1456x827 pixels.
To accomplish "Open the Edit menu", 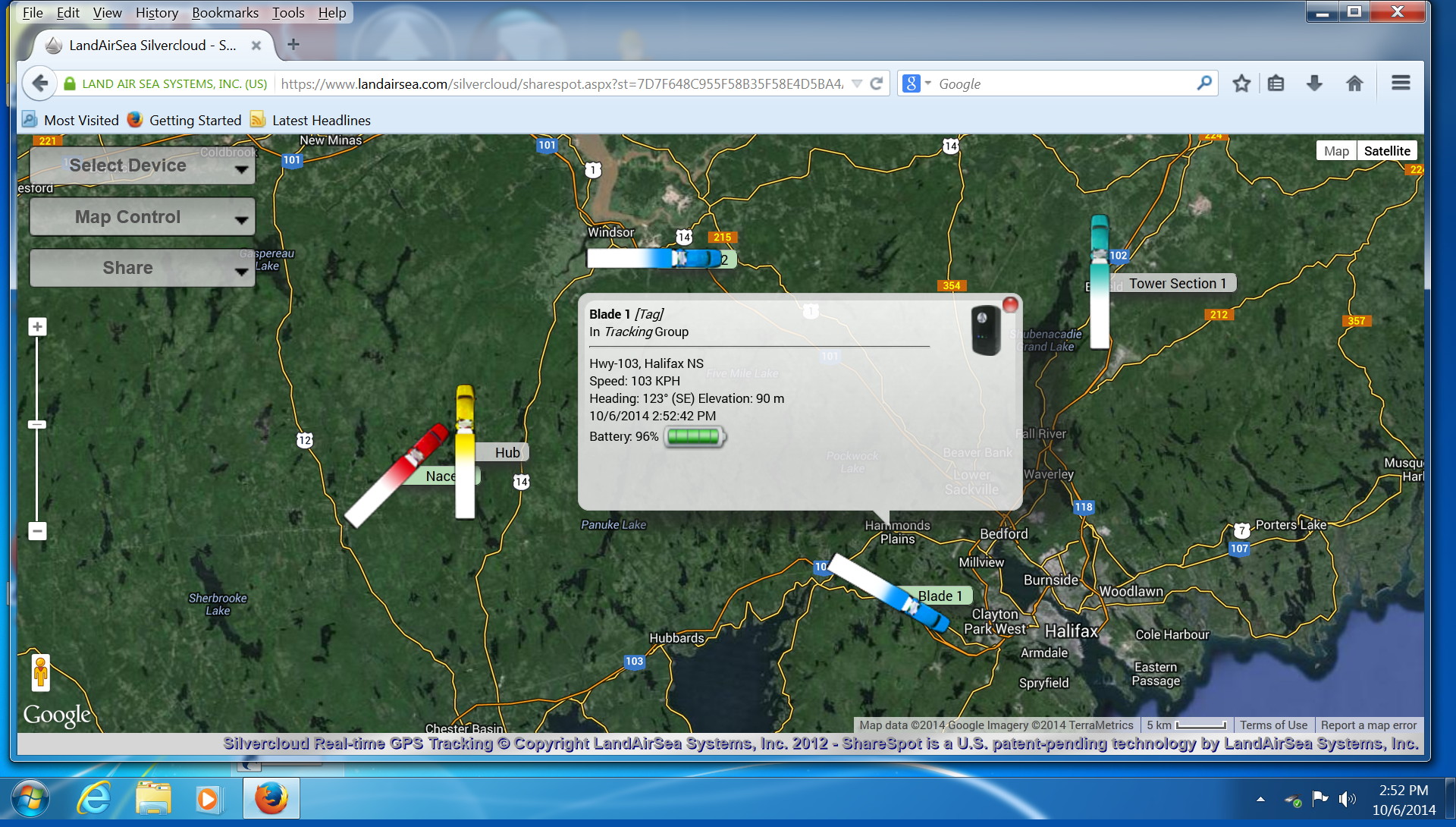I will pos(67,13).
